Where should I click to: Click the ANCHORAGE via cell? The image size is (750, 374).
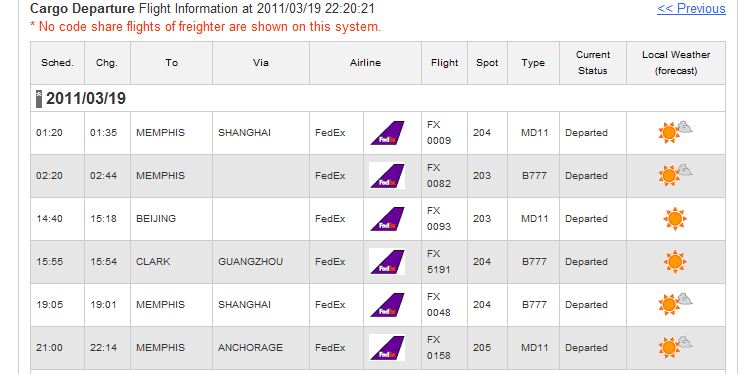(261, 348)
